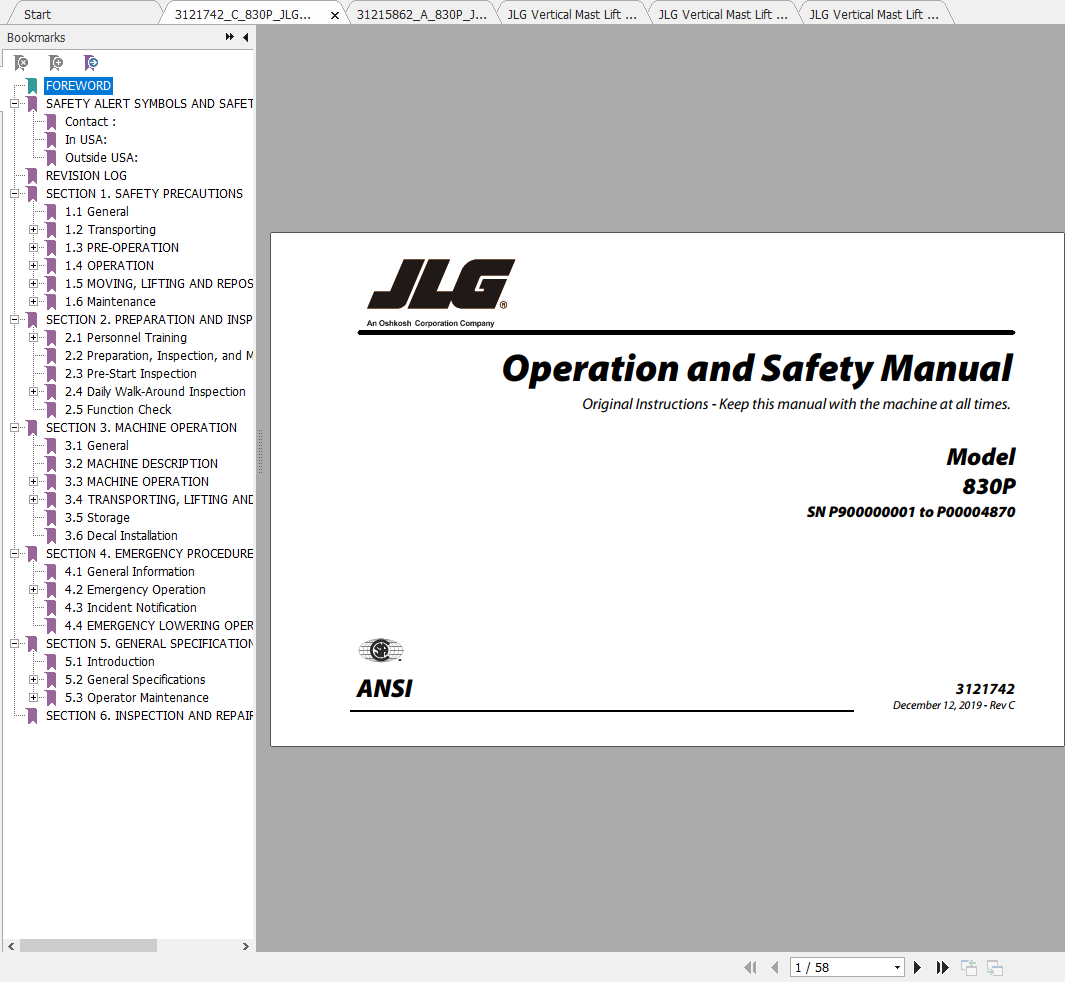Open the 3.1 General bookmark
The width and height of the screenshot is (1065, 982).
[96, 445]
